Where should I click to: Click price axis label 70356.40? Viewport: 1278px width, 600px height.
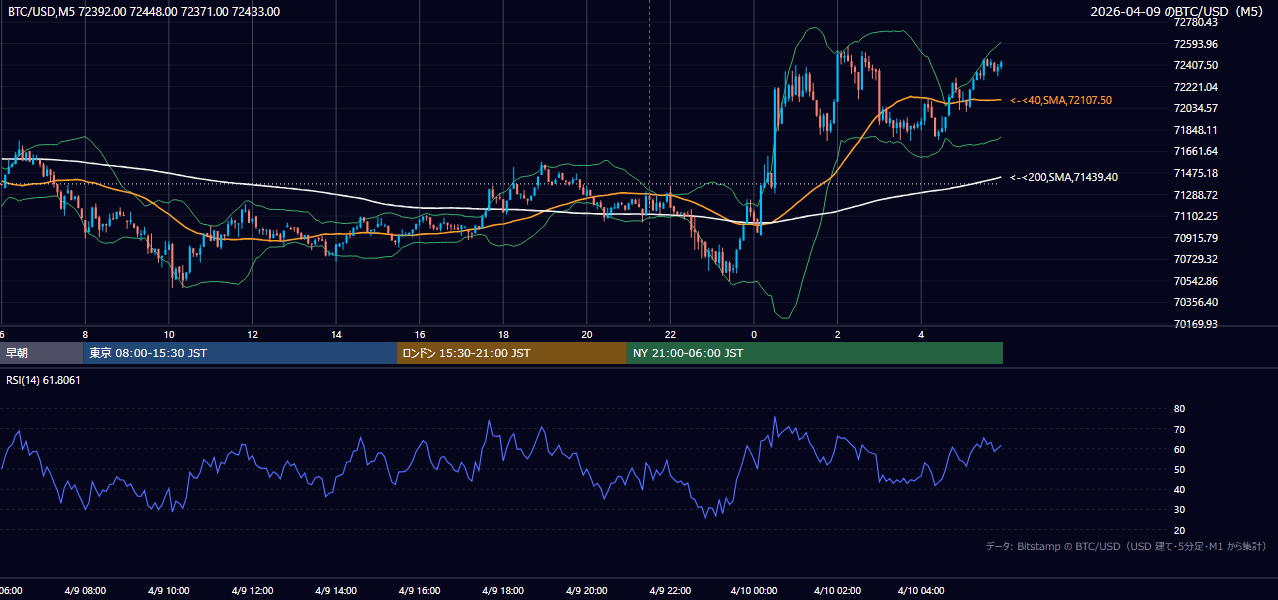coord(1195,302)
